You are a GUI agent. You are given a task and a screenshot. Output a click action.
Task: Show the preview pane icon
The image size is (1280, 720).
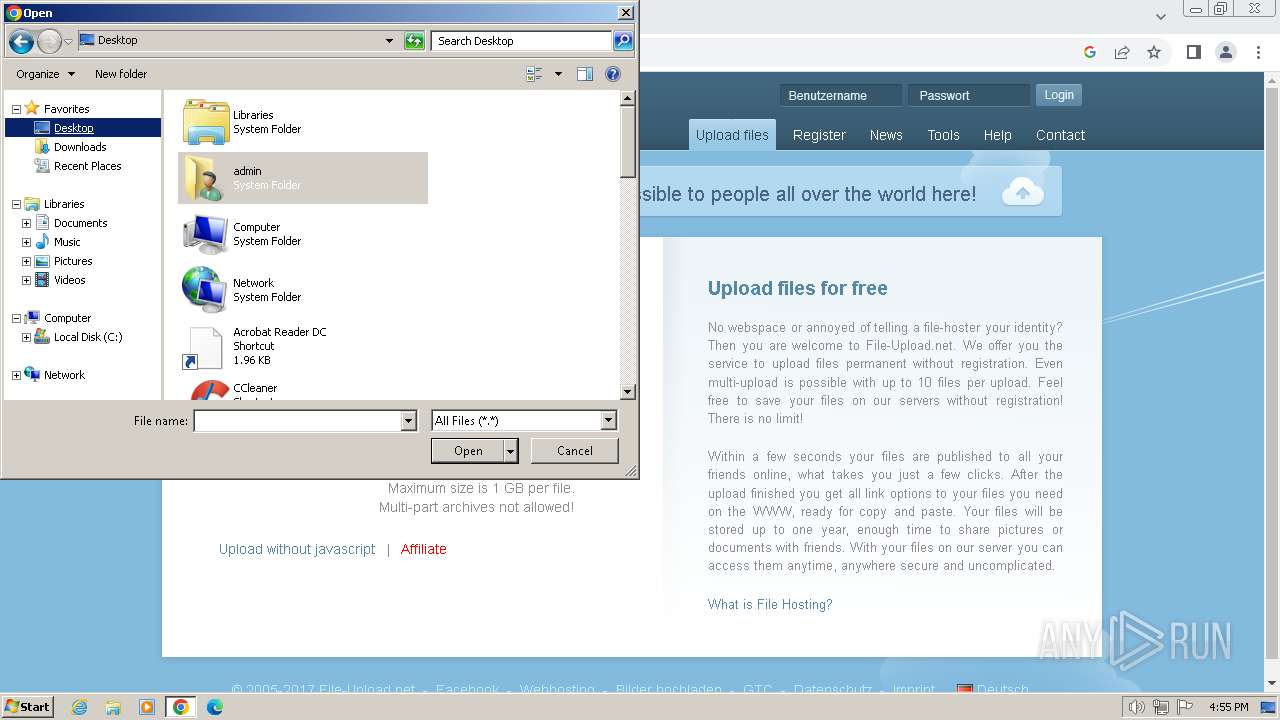(585, 74)
